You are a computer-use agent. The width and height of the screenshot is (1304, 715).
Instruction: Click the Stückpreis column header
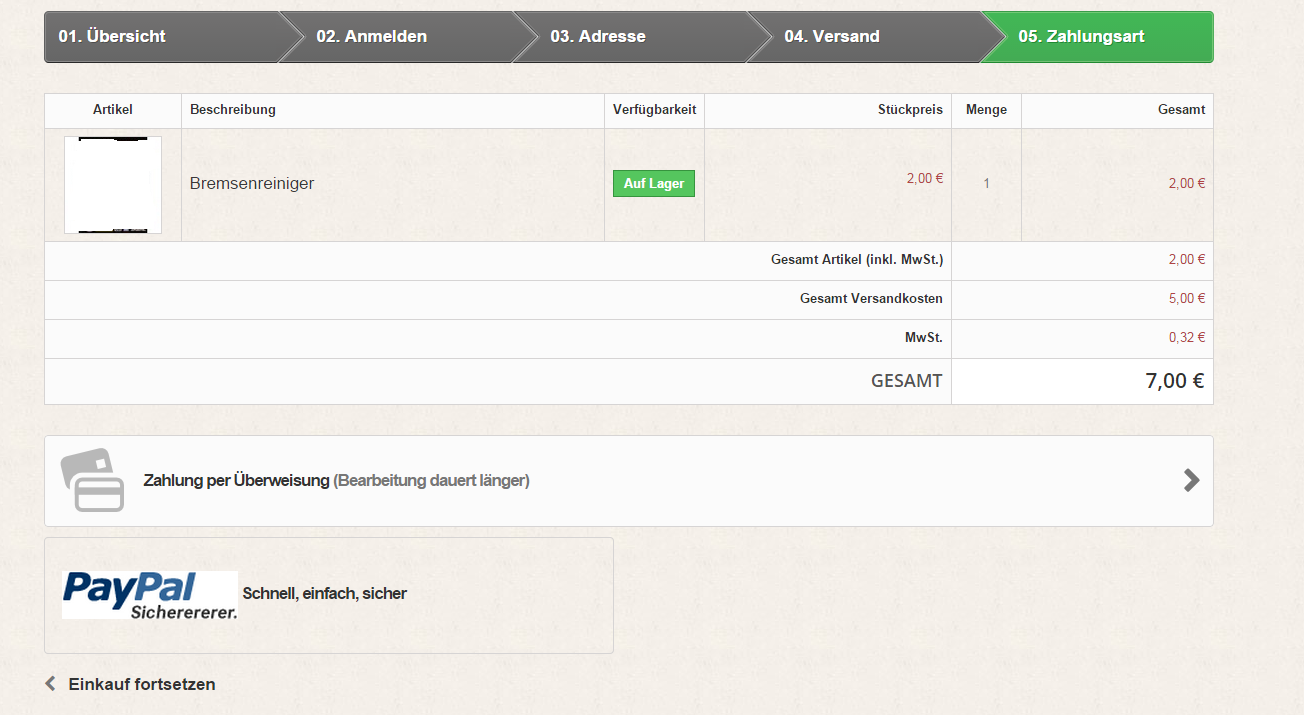(x=910, y=110)
